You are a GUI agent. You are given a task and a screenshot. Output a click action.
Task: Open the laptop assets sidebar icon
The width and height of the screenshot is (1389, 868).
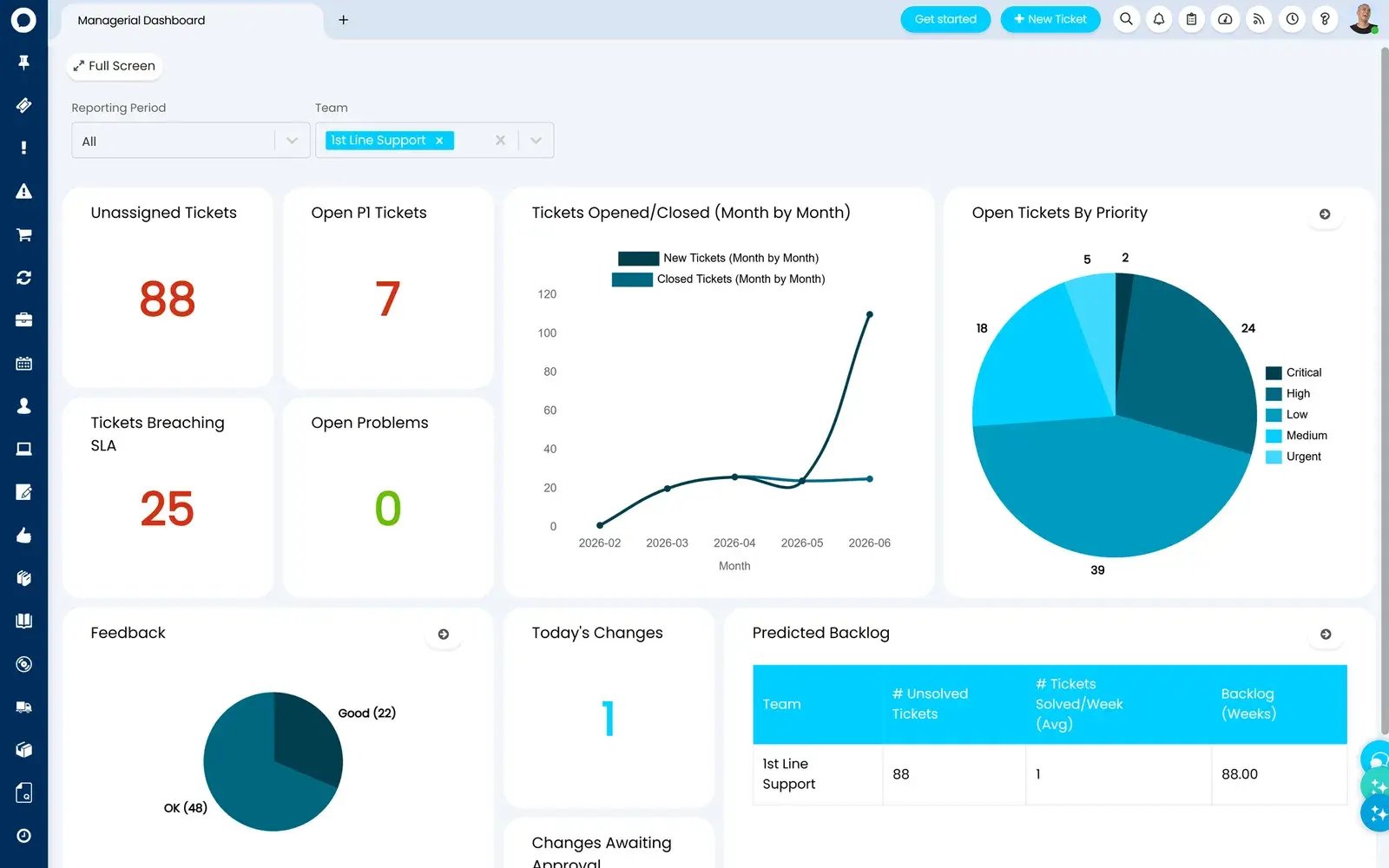pyautogui.click(x=23, y=449)
